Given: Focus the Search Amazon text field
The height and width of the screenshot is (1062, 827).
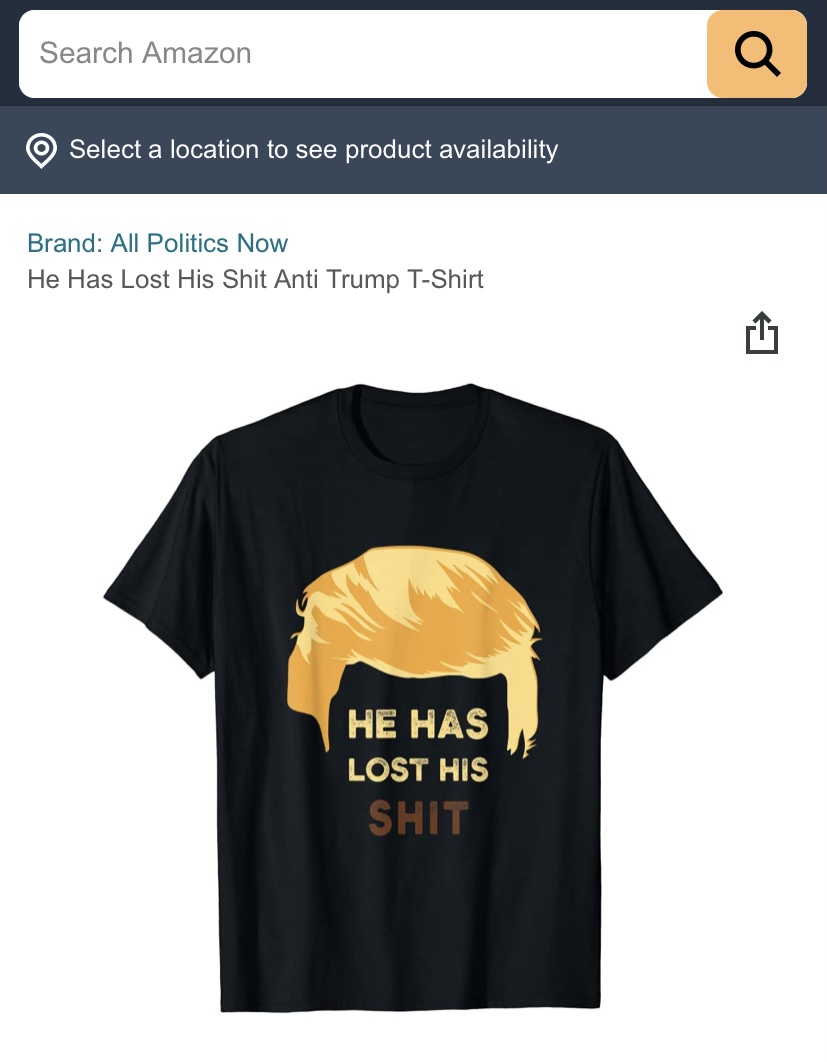Looking at the screenshot, I should [363, 54].
